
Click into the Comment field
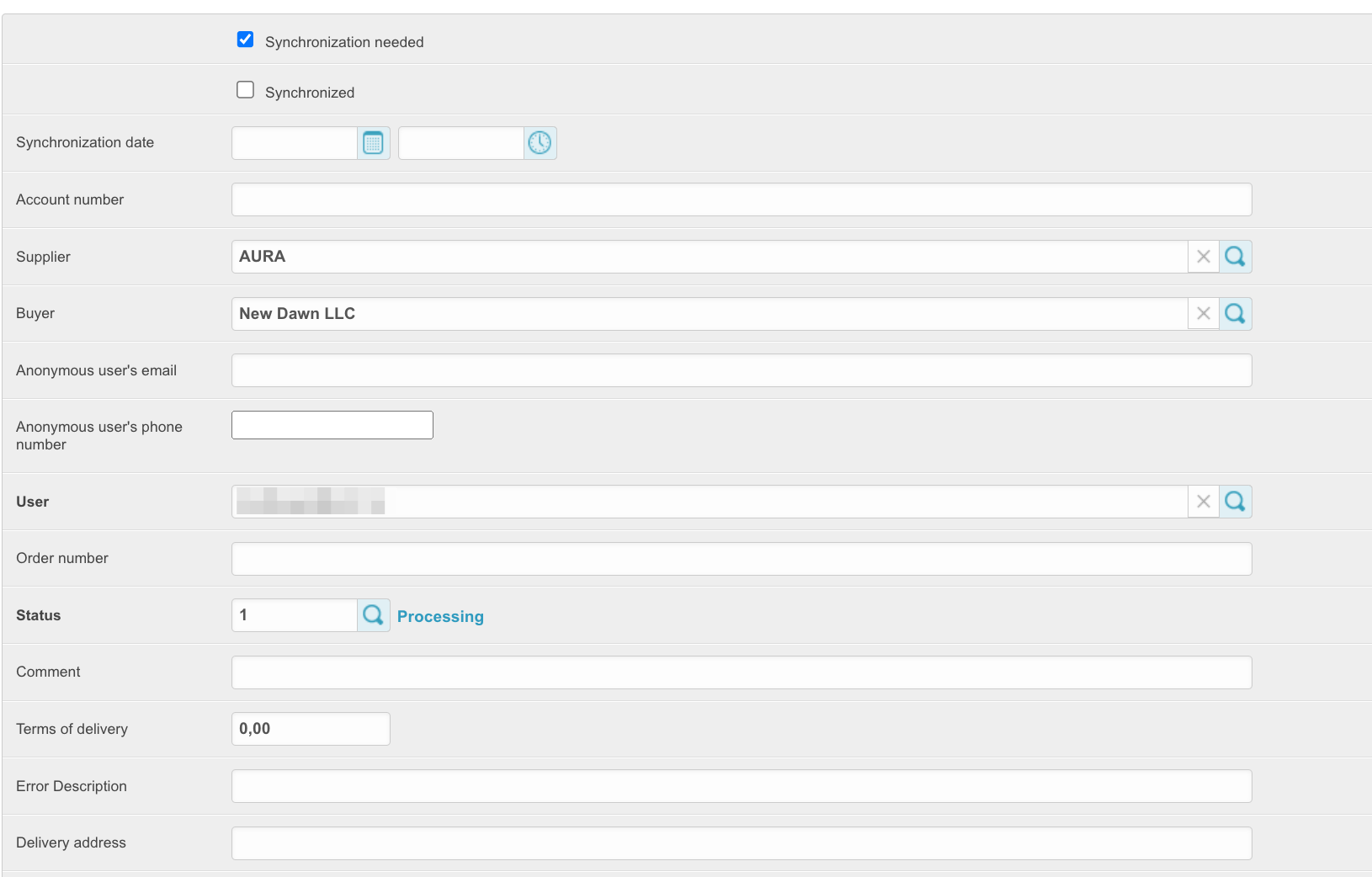(741, 672)
